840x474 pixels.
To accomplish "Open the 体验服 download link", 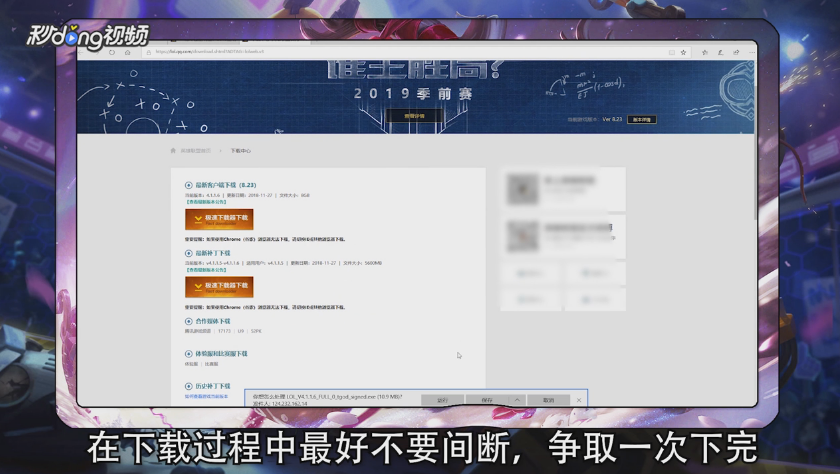I will pyautogui.click(x=191, y=364).
